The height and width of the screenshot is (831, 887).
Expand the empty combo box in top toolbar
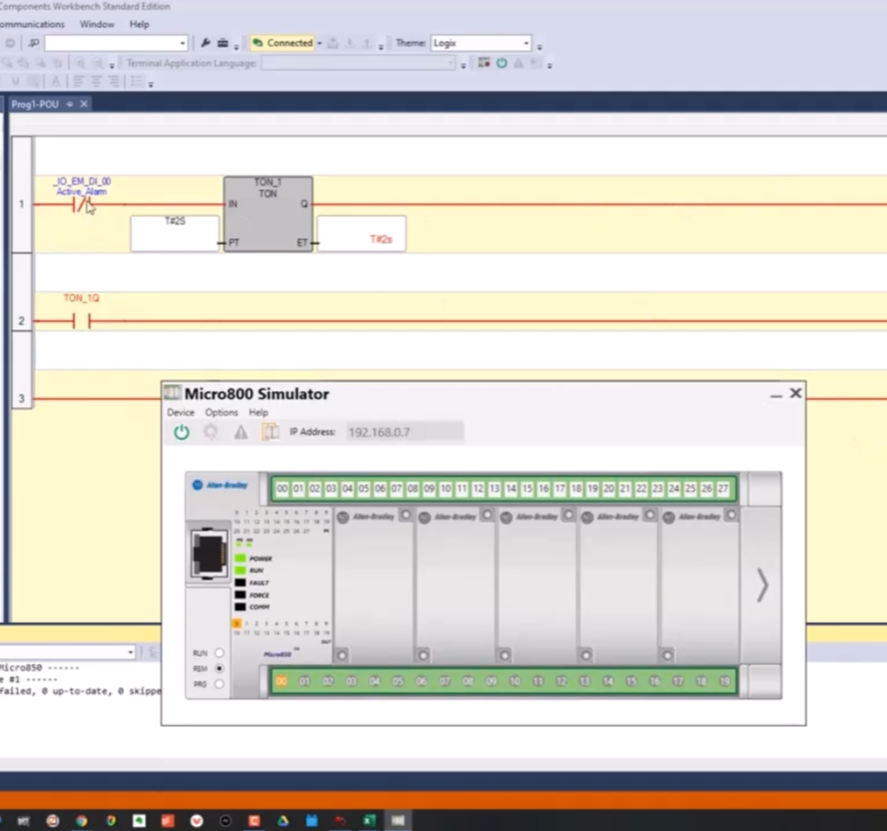[x=182, y=43]
